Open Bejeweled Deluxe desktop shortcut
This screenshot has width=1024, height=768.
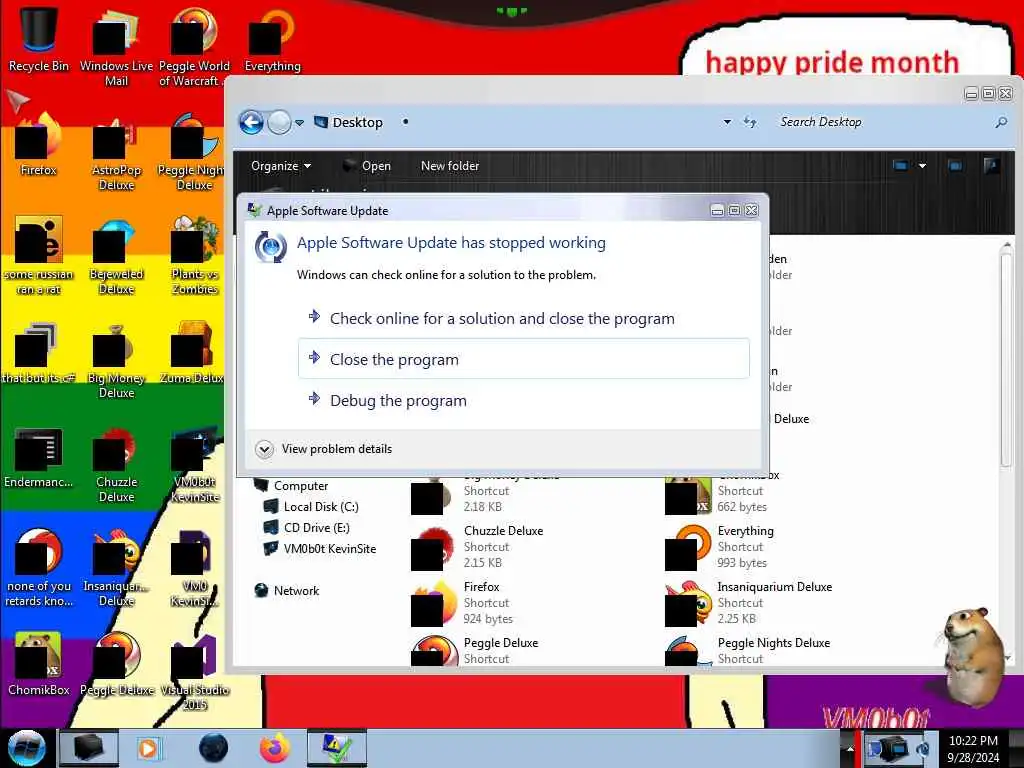pyautogui.click(x=116, y=256)
